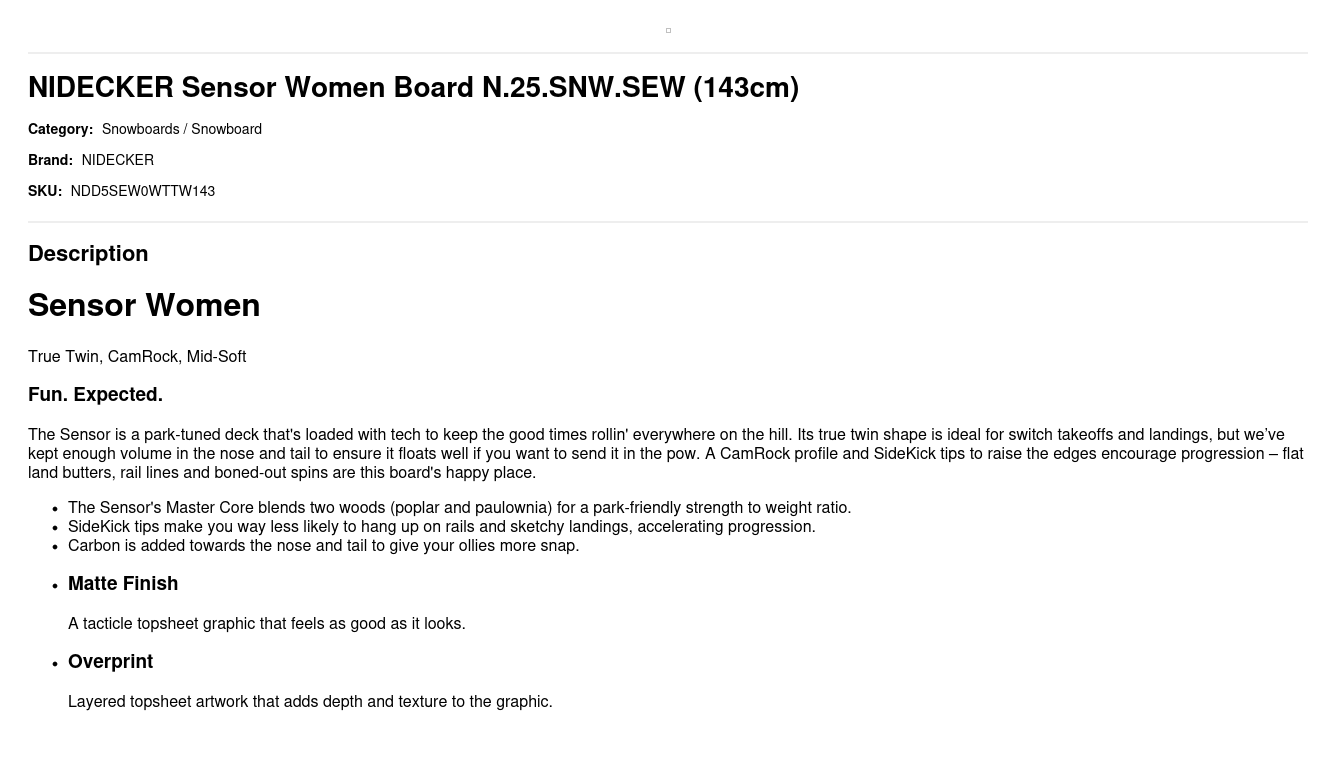Click the True Twin, CamRock, Mid-Soft line
The height and width of the screenshot is (757, 1328).
[x=137, y=357]
